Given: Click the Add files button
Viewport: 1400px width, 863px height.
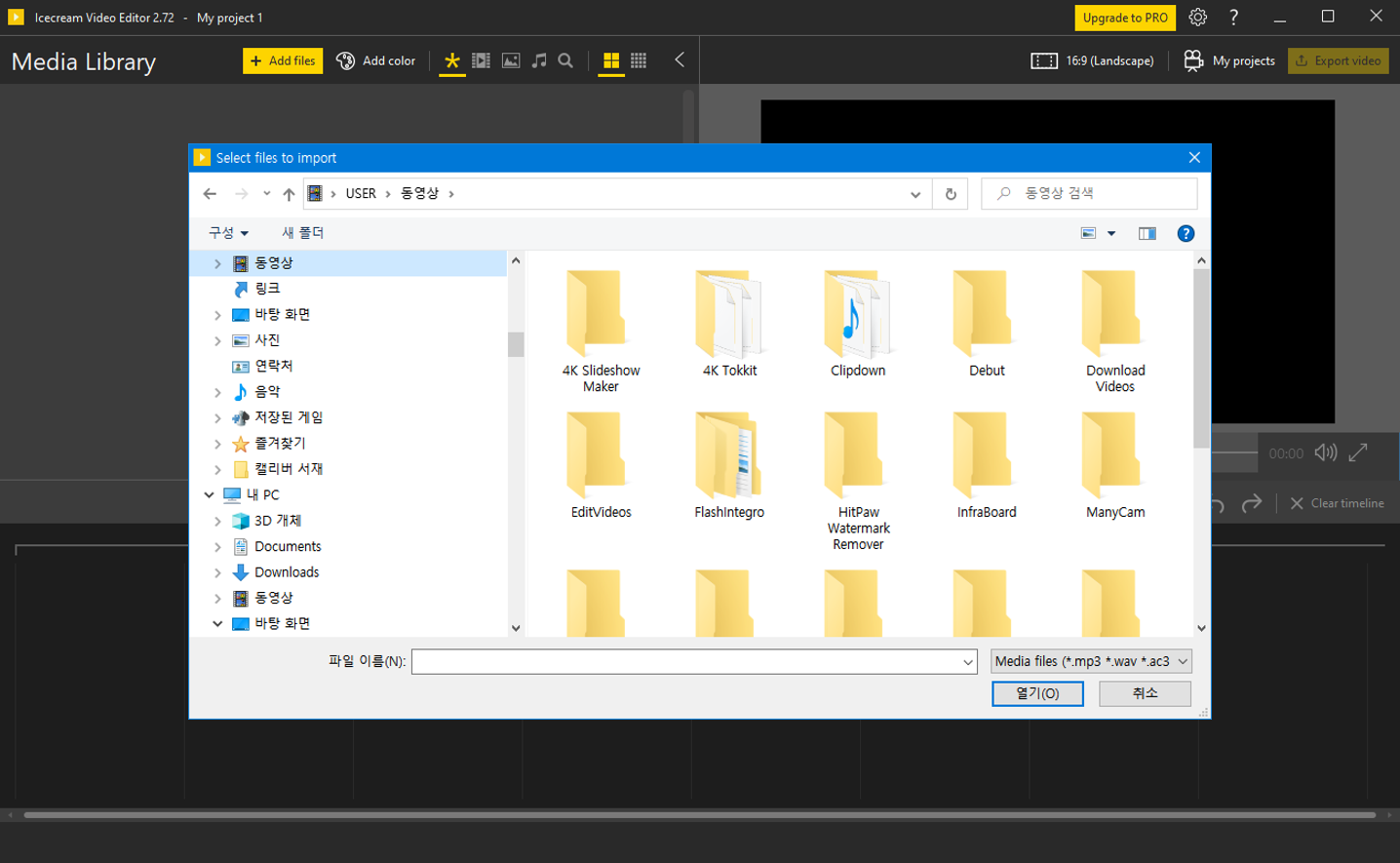Looking at the screenshot, I should coord(283,60).
